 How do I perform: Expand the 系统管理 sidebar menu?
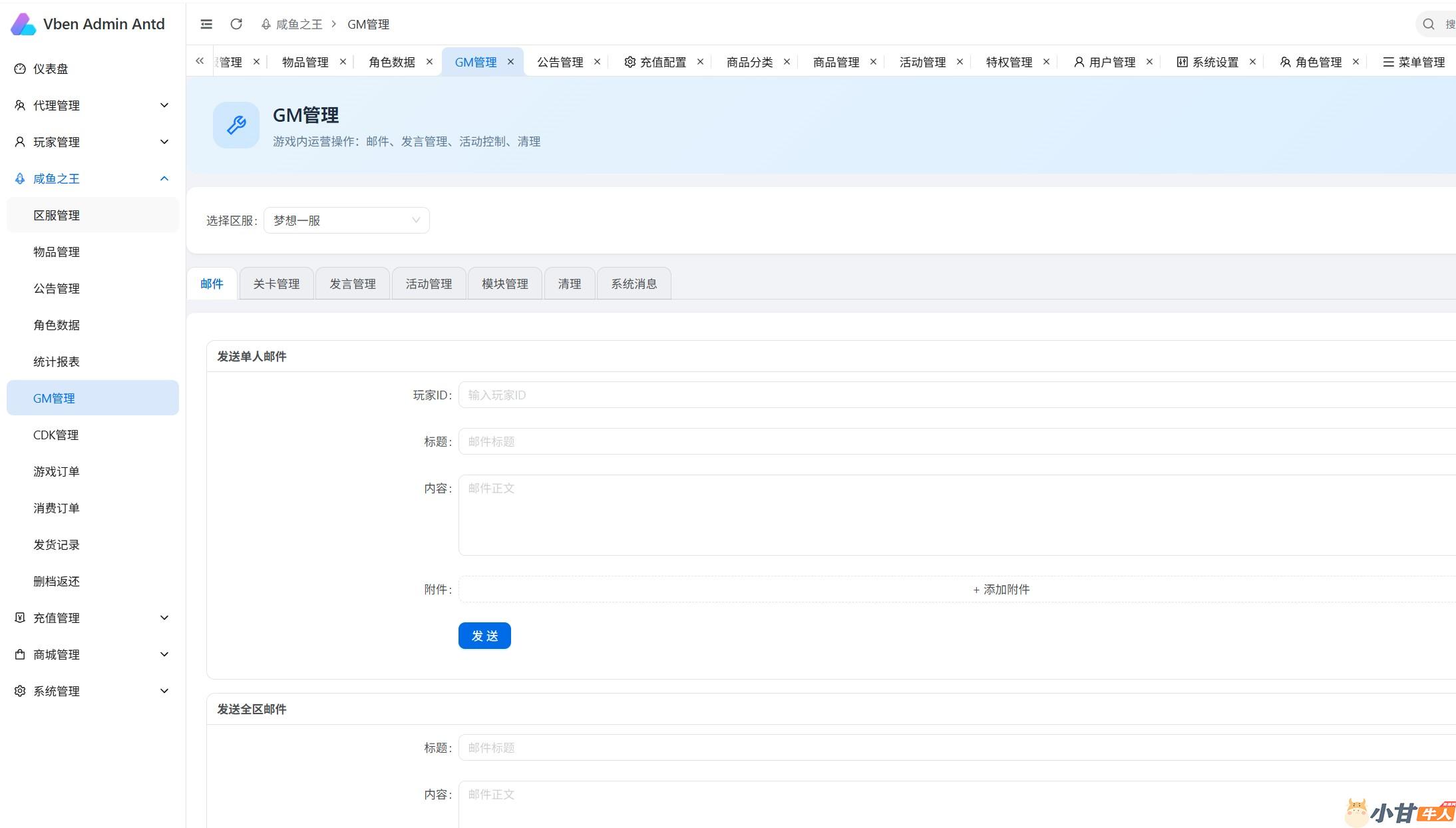pyautogui.click(x=93, y=691)
